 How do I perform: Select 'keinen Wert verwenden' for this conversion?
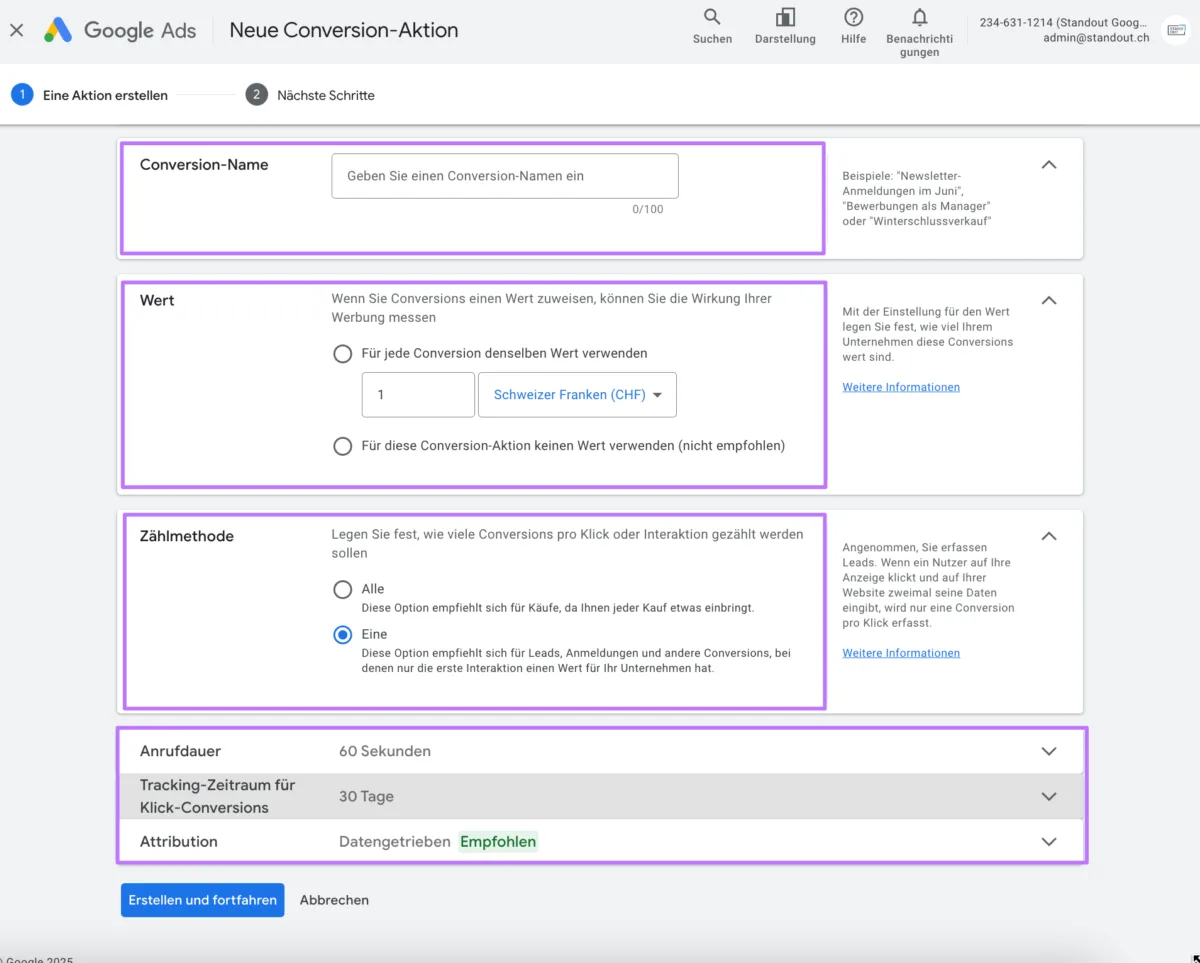[343, 446]
